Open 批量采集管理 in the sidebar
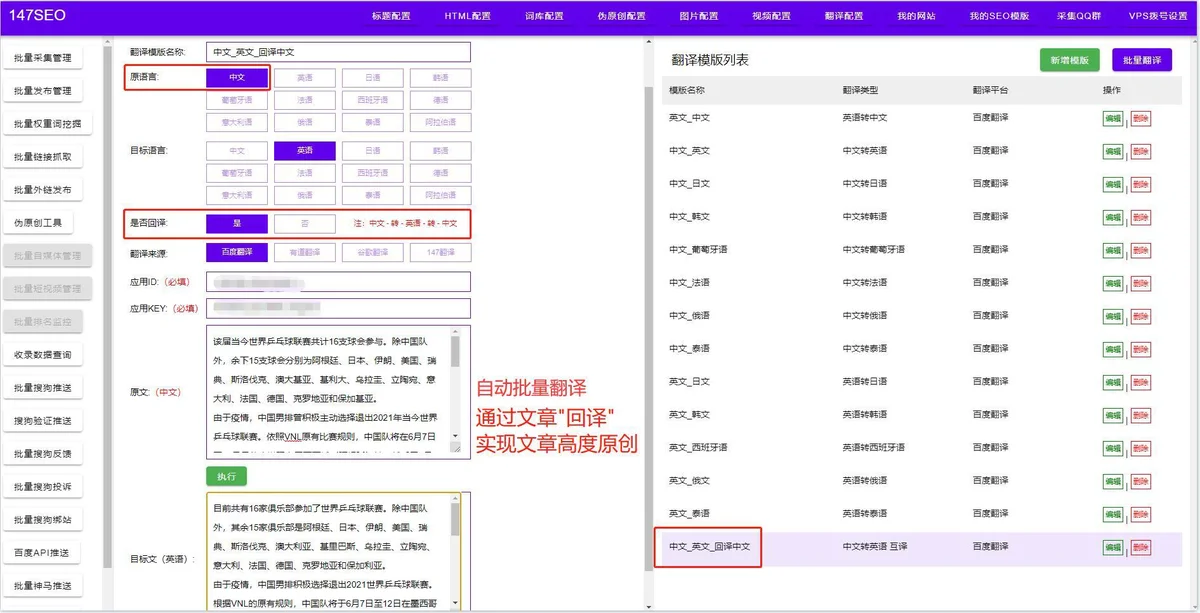Screen dimensions: 1200x613 click(43, 58)
